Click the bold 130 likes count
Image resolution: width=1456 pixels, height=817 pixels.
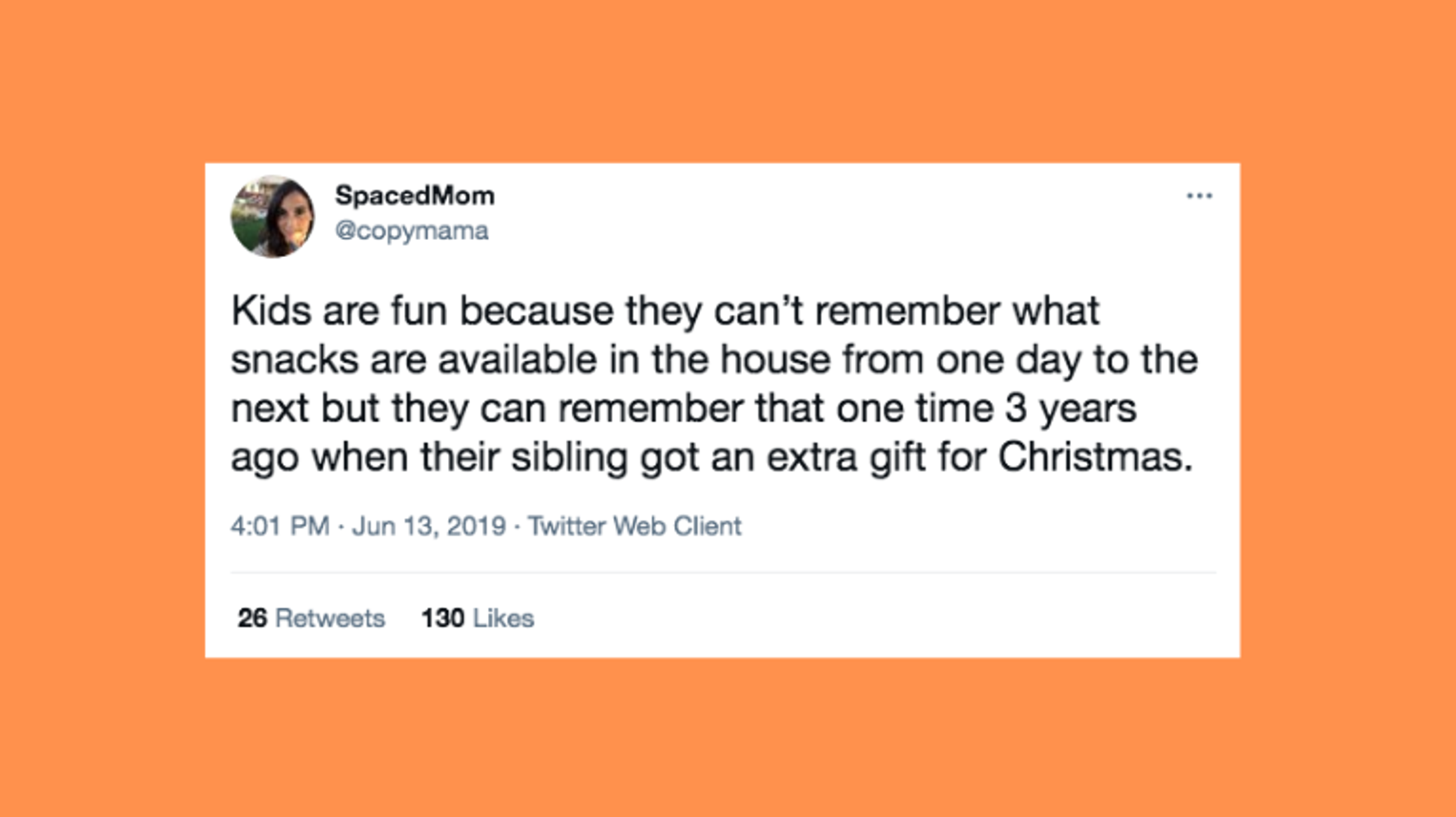click(442, 618)
